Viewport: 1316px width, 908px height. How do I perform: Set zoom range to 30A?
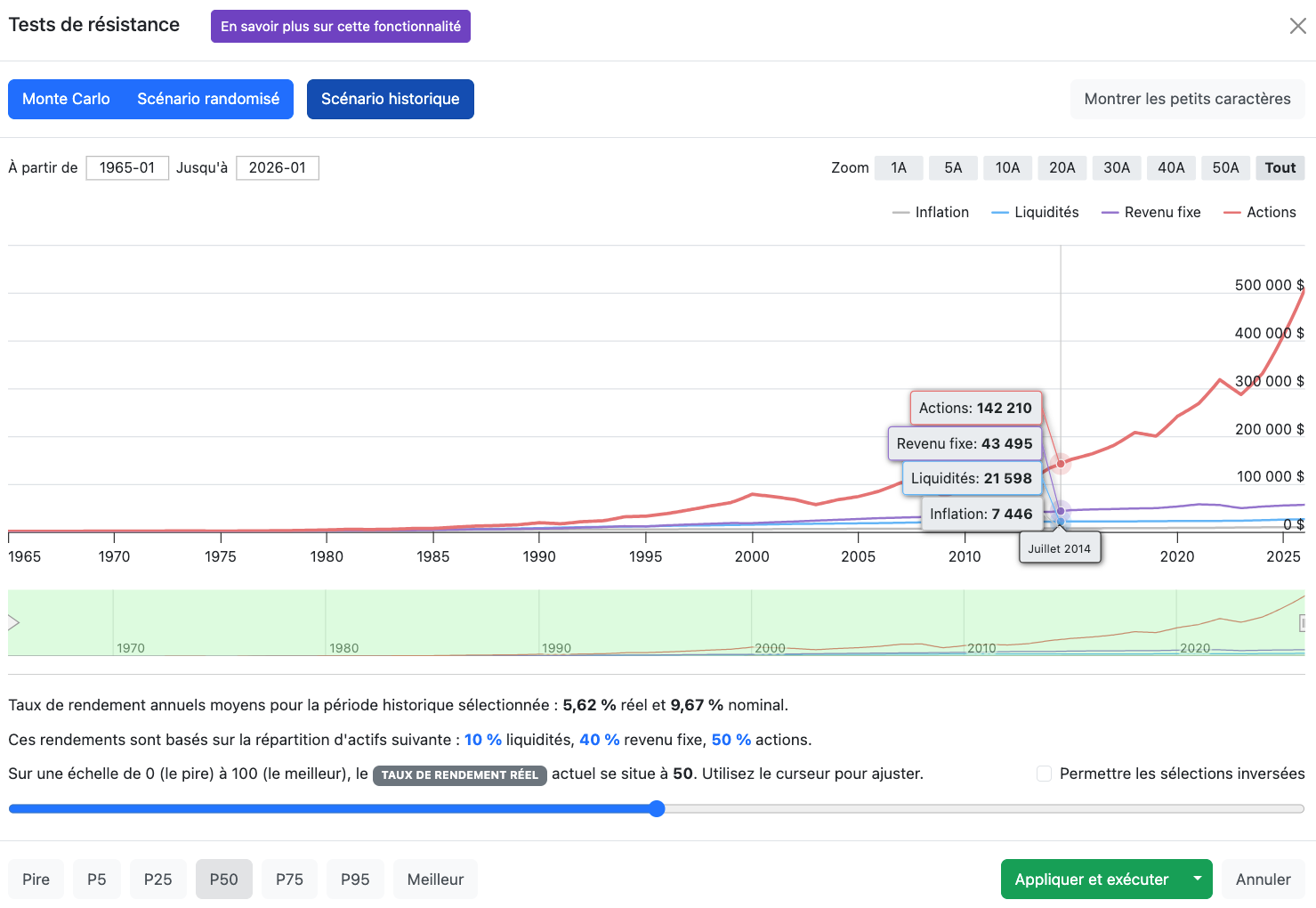pos(1117,167)
